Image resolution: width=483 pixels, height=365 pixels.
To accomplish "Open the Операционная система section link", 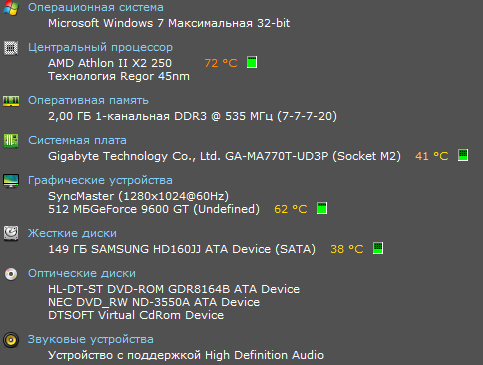I will coord(96,7).
